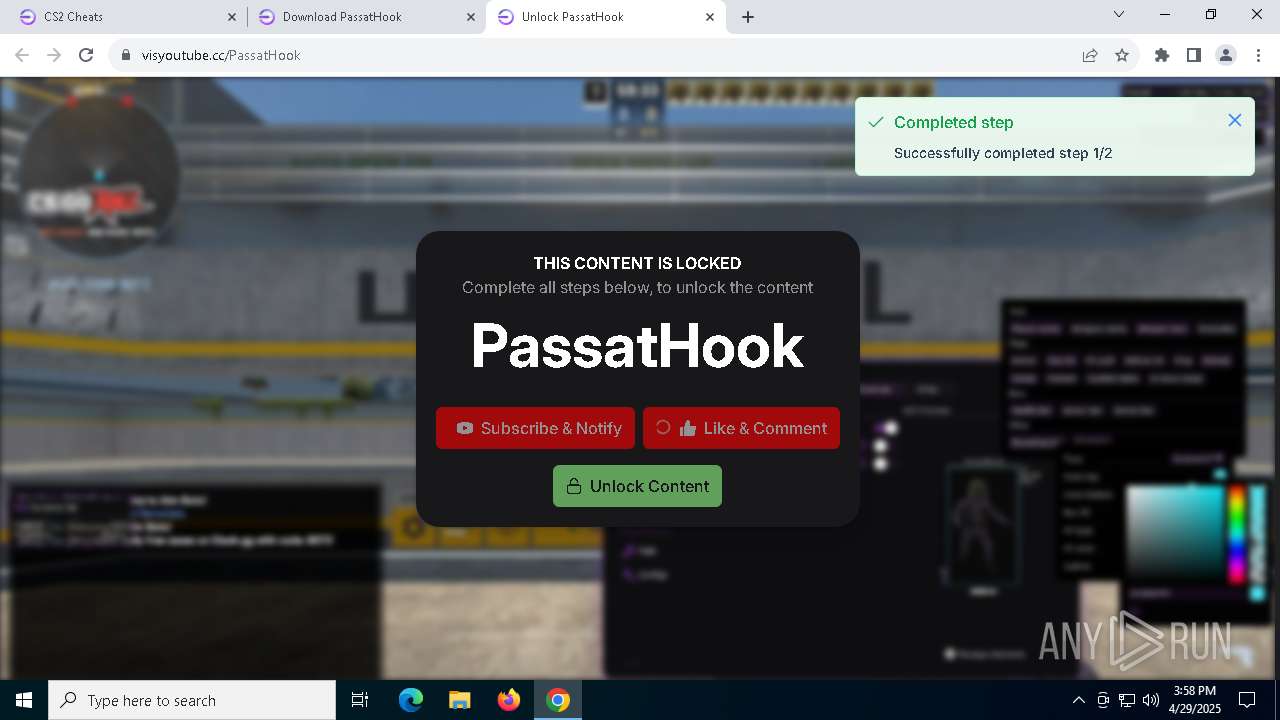
Task: Click the padlock icon on Unlock Content
Action: [574, 486]
